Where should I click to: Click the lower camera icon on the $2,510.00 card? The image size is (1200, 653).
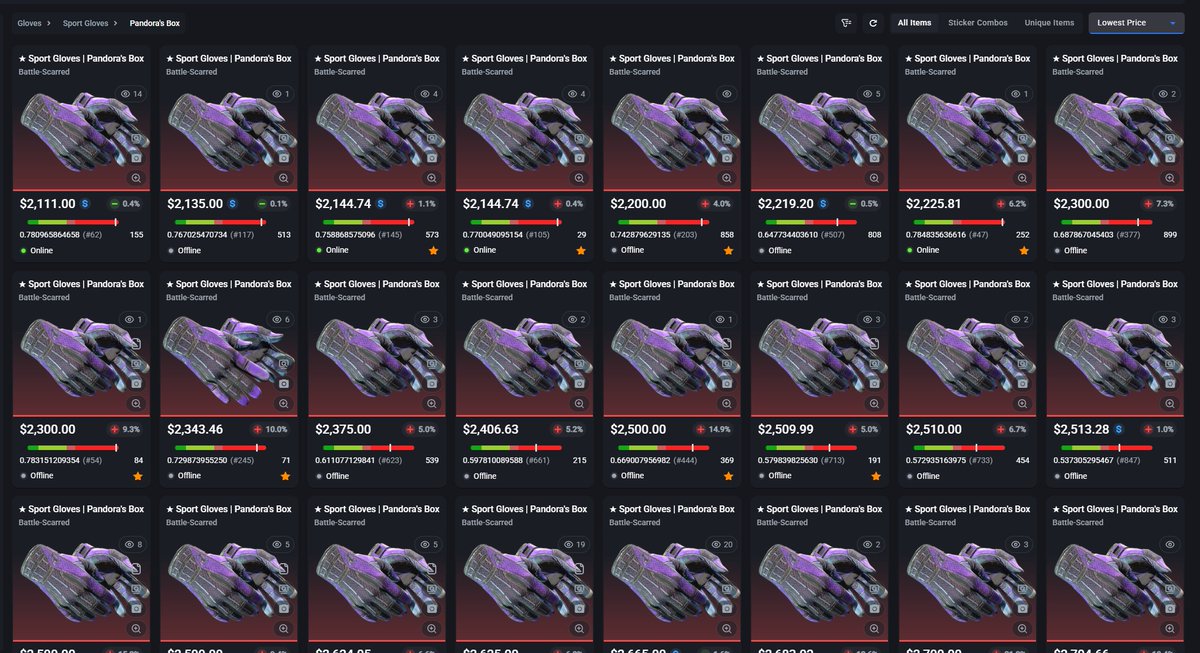tap(1022, 383)
